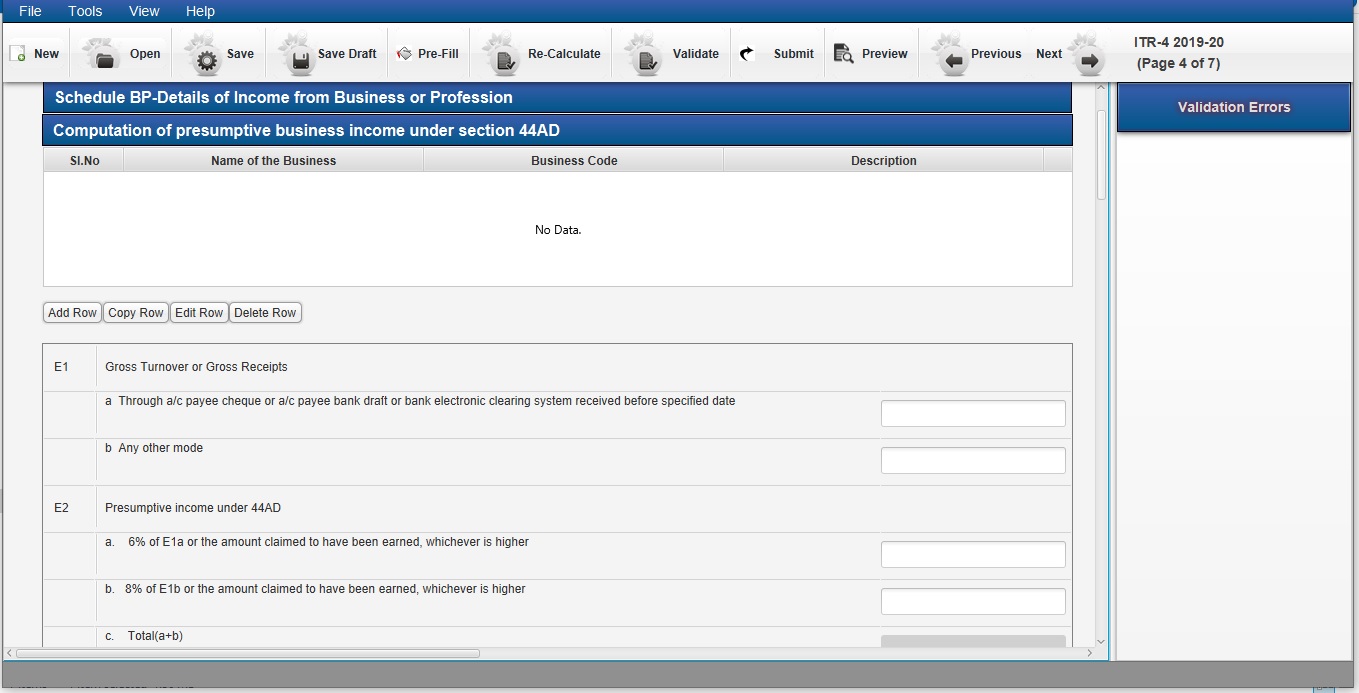
Task: Open the Tools menu
Action: (85, 11)
